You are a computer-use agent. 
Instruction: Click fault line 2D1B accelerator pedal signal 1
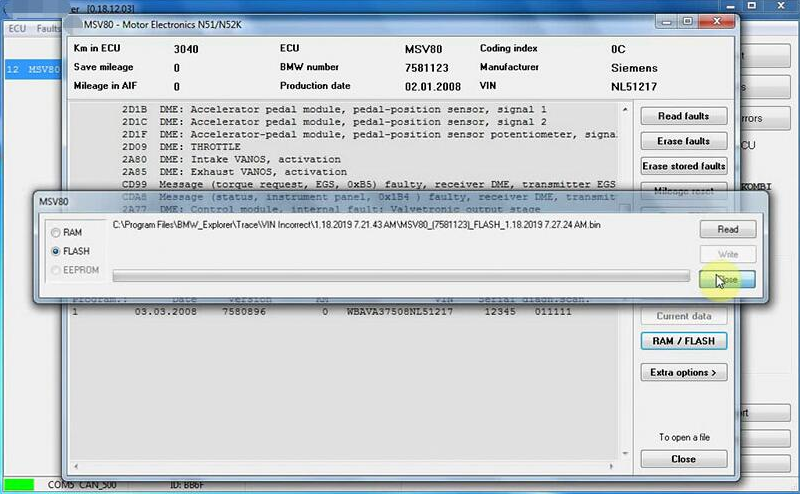click(334, 109)
